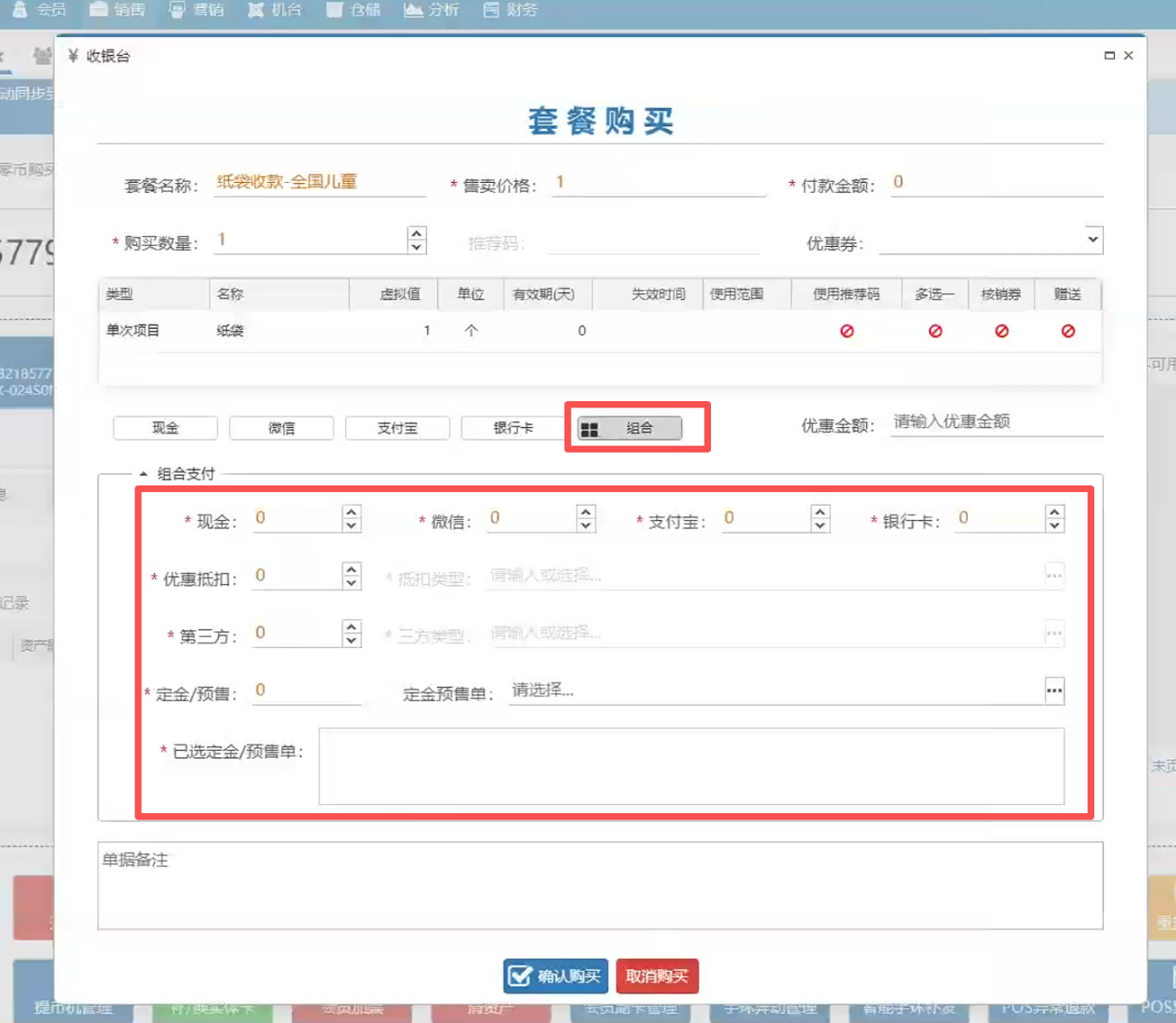Open the 优惠券 dropdown list
The width and height of the screenshot is (1176, 1023).
tap(1092, 240)
